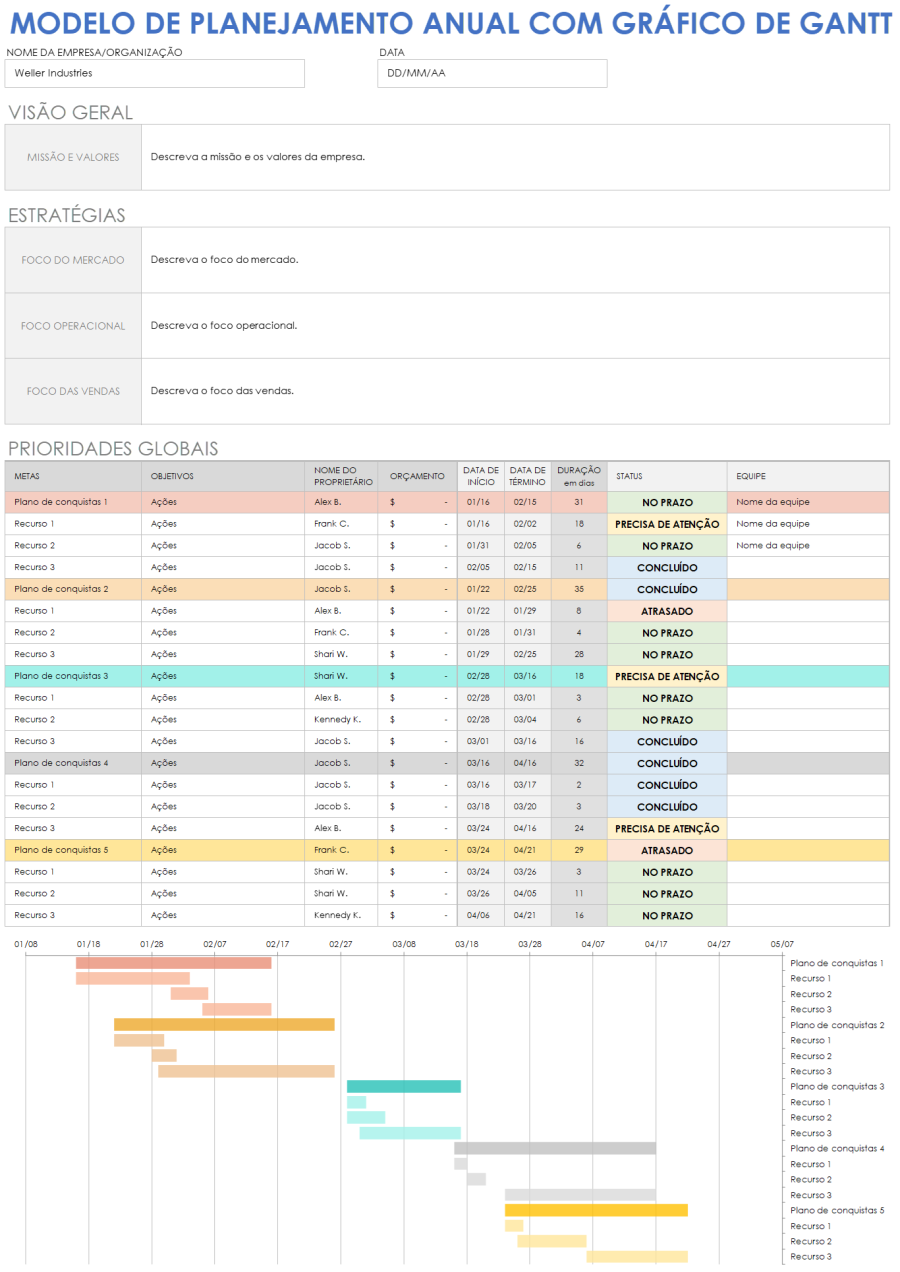Viewport: 900px width, 1272px height.
Task: Click the Plano de conquistas 1 goal cell
Action: (62, 502)
